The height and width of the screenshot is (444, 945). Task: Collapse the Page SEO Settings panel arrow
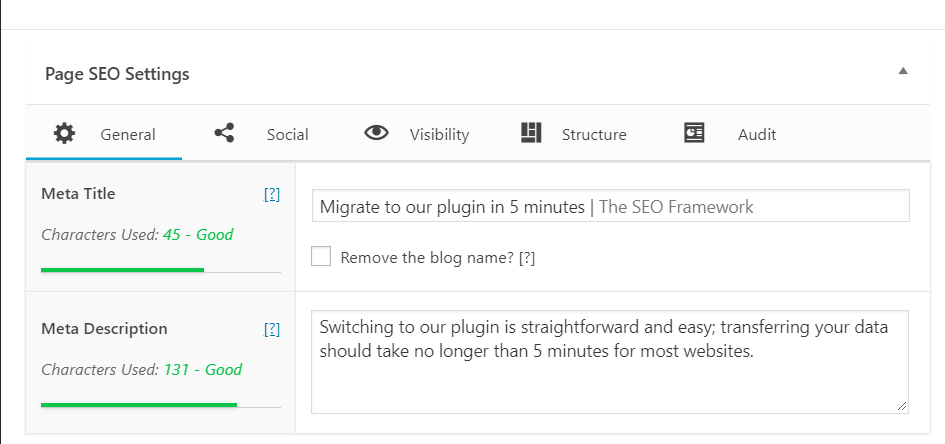[x=903, y=70]
